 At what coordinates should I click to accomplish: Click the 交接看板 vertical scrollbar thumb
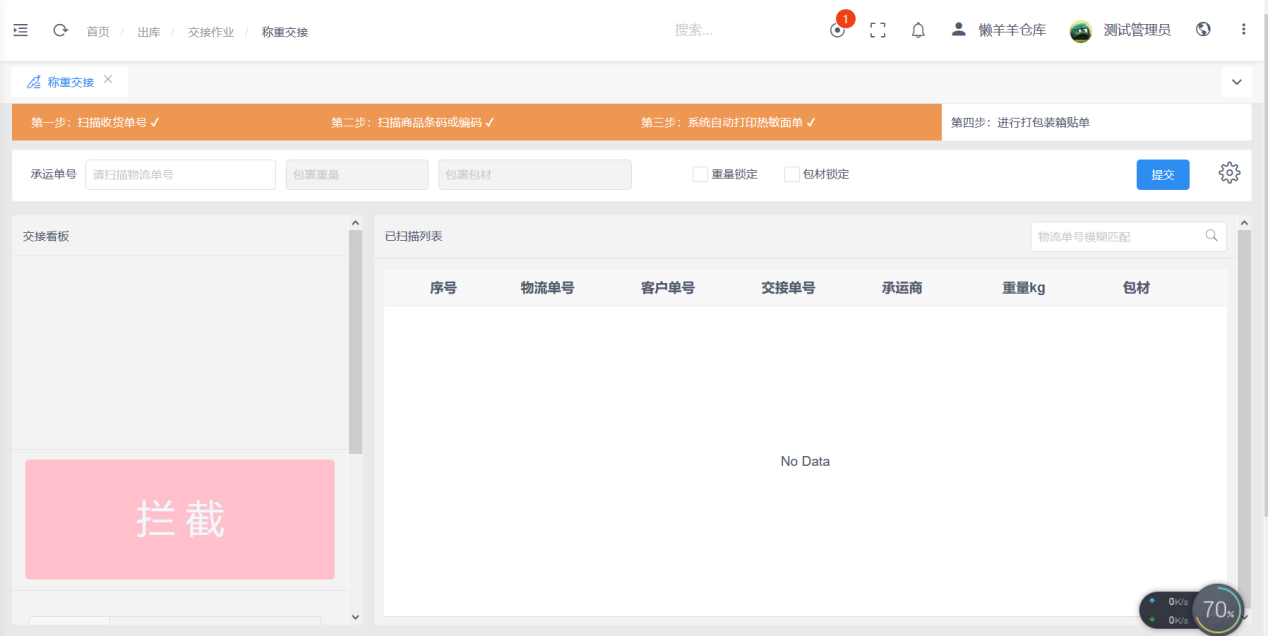355,342
